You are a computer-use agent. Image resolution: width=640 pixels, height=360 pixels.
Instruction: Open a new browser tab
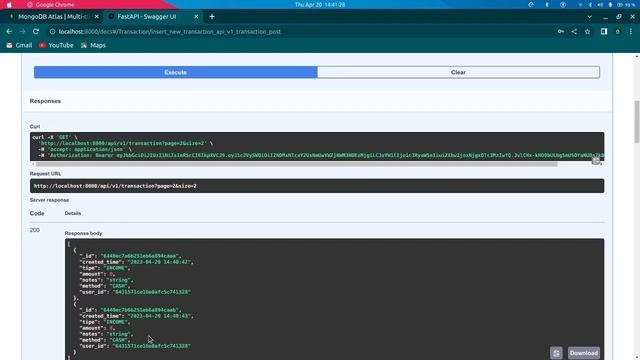(x=212, y=17)
